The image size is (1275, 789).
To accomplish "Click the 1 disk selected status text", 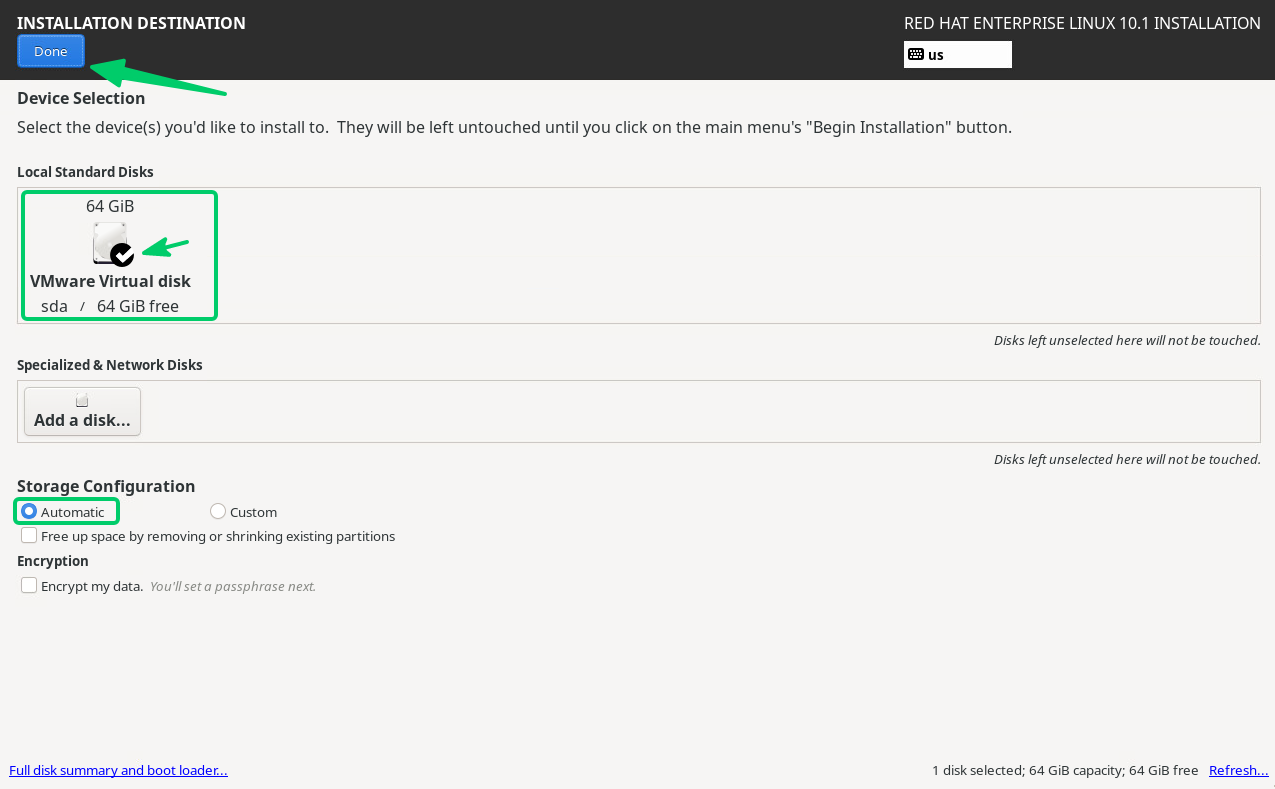I will [x=1065, y=770].
